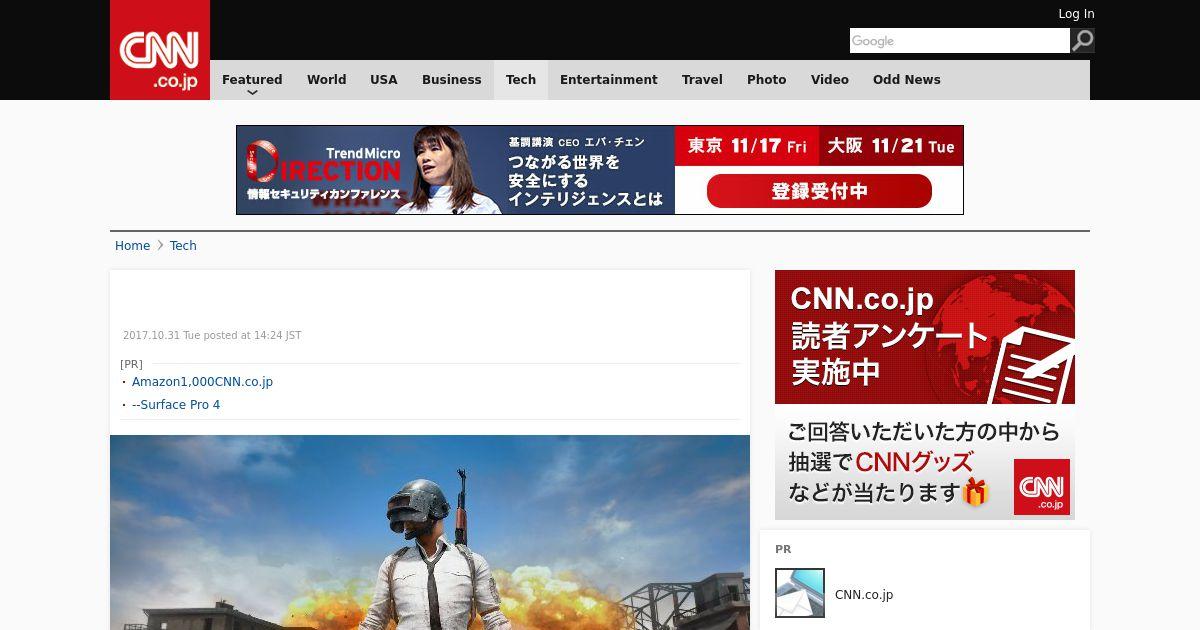The height and width of the screenshot is (630, 1200).
Task: Click the red registration button in banner
Action: [819, 191]
